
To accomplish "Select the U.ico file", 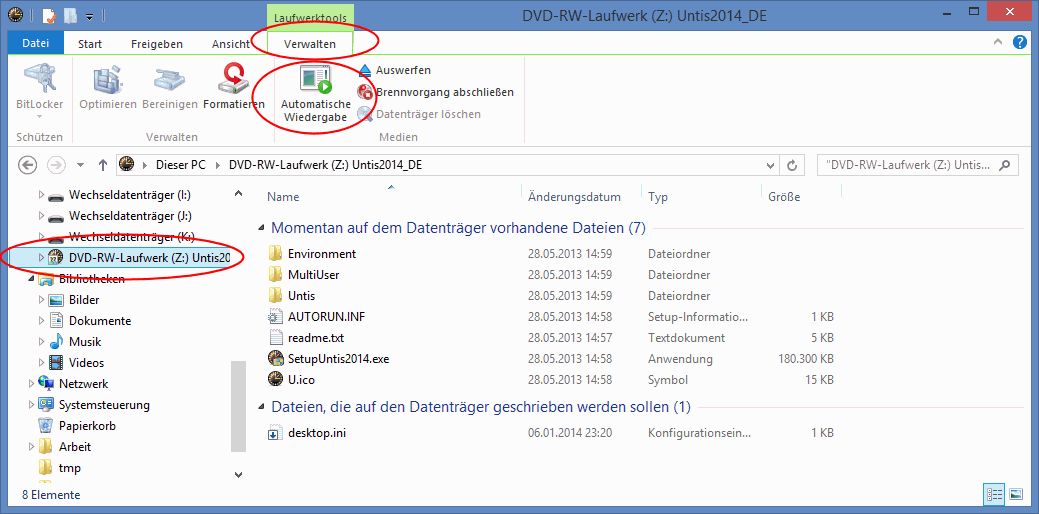I will pyautogui.click(x=304, y=379).
